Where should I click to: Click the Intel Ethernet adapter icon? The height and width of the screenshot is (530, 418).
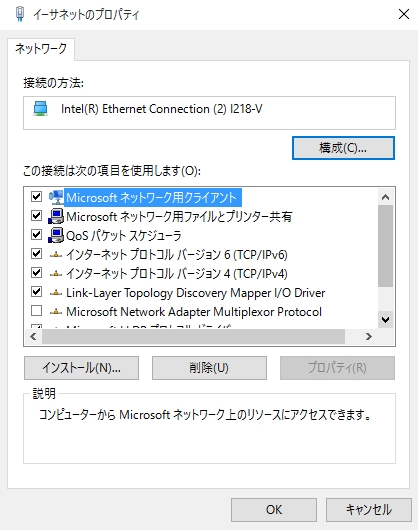coord(41,109)
